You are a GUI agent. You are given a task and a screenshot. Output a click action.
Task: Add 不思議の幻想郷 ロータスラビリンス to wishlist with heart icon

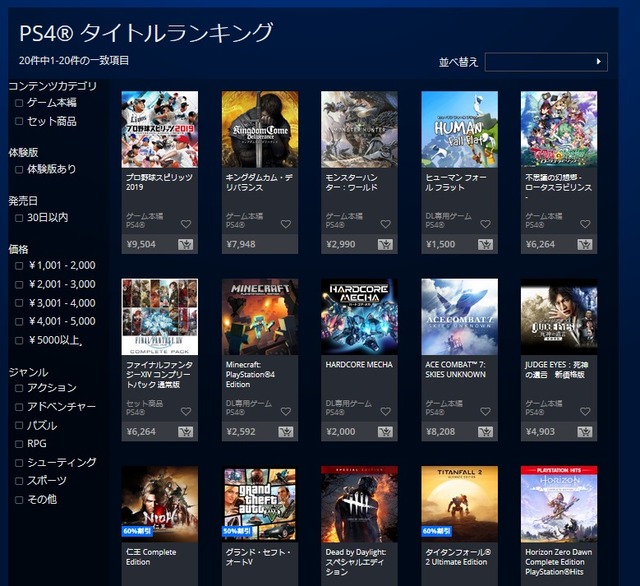pyautogui.click(x=585, y=224)
